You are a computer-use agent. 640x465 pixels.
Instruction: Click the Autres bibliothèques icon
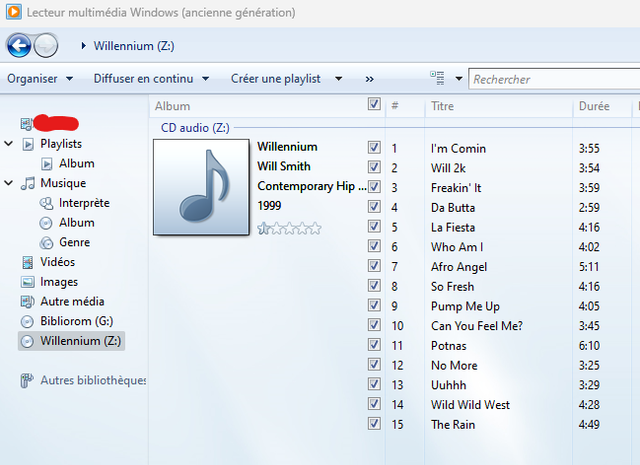tap(27, 380)
